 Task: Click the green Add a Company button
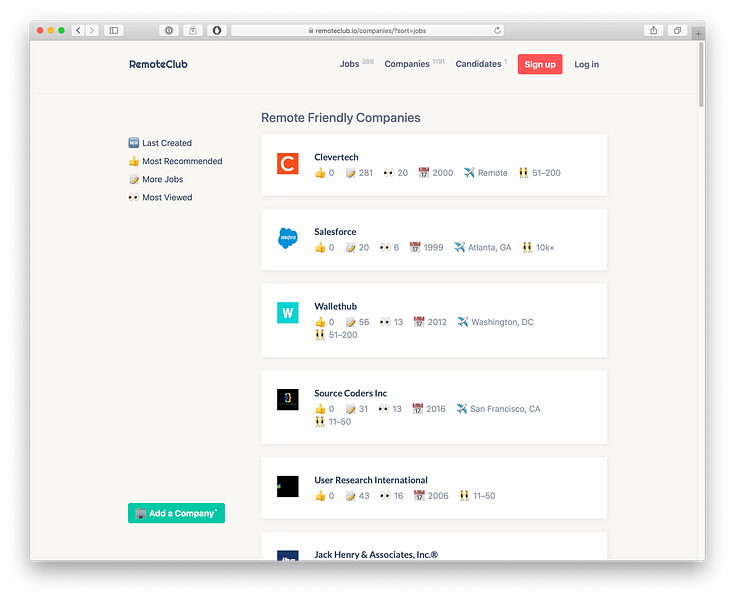coord(176,513)
